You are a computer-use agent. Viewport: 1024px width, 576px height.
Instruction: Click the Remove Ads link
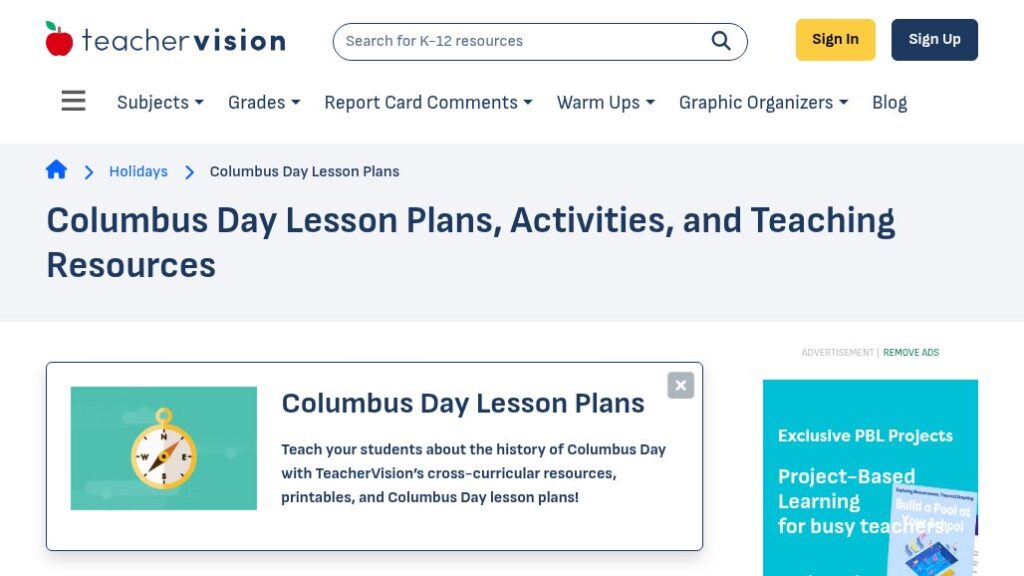[x=910, y=352]
